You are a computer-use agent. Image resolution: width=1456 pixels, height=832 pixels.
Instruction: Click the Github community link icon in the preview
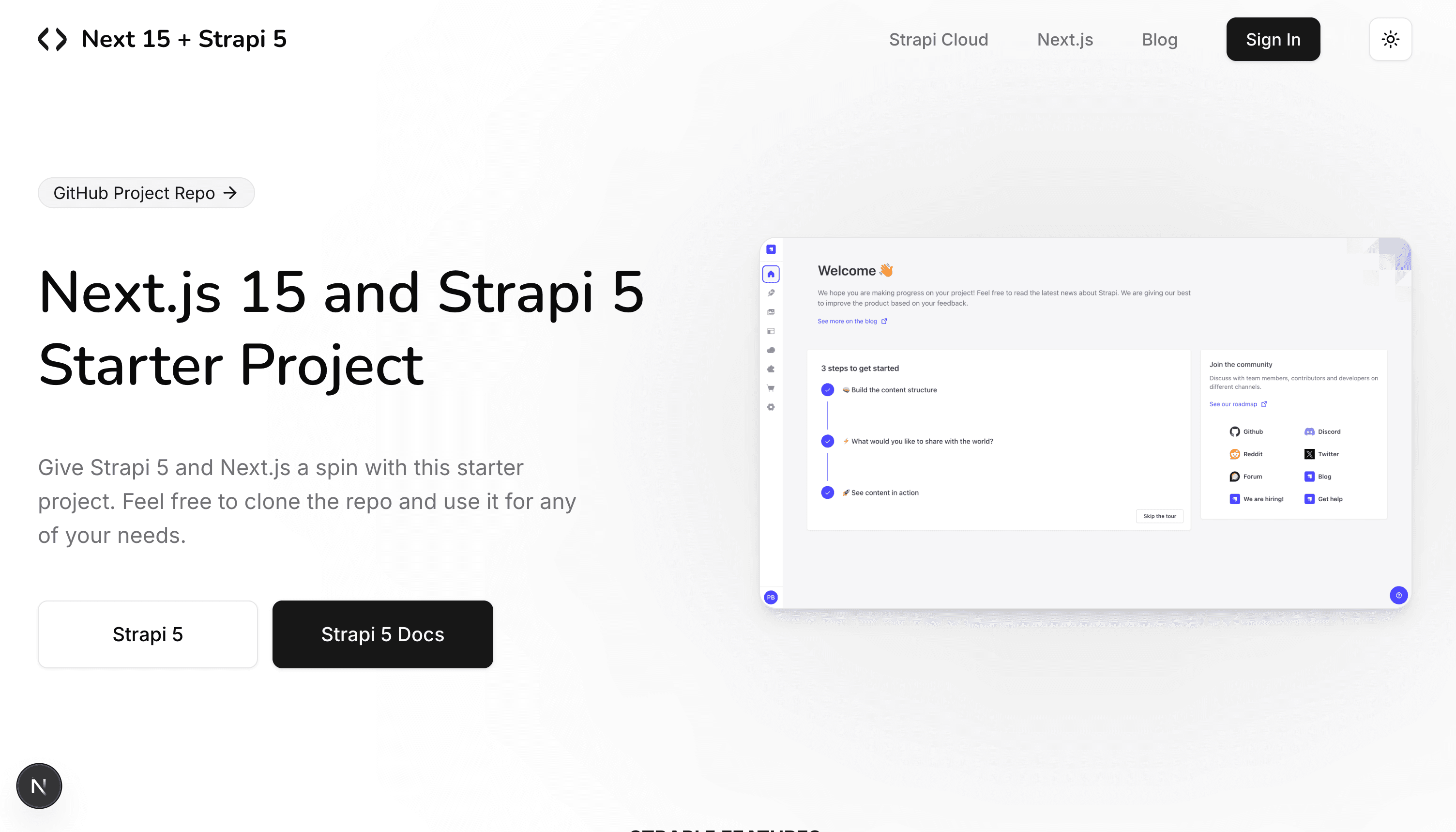1234,431
